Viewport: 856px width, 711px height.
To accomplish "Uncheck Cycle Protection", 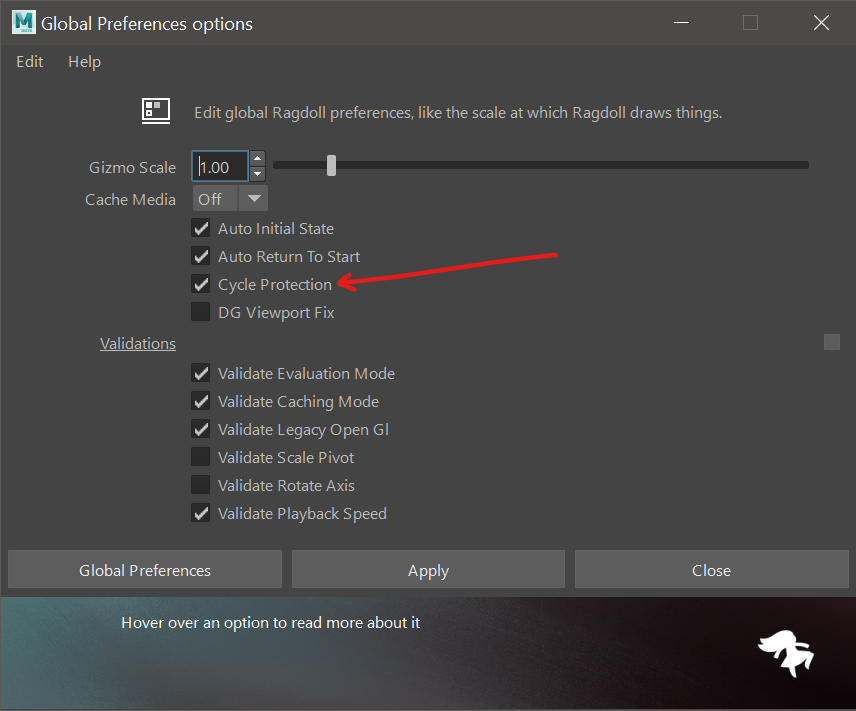I will tap(201, 284).
